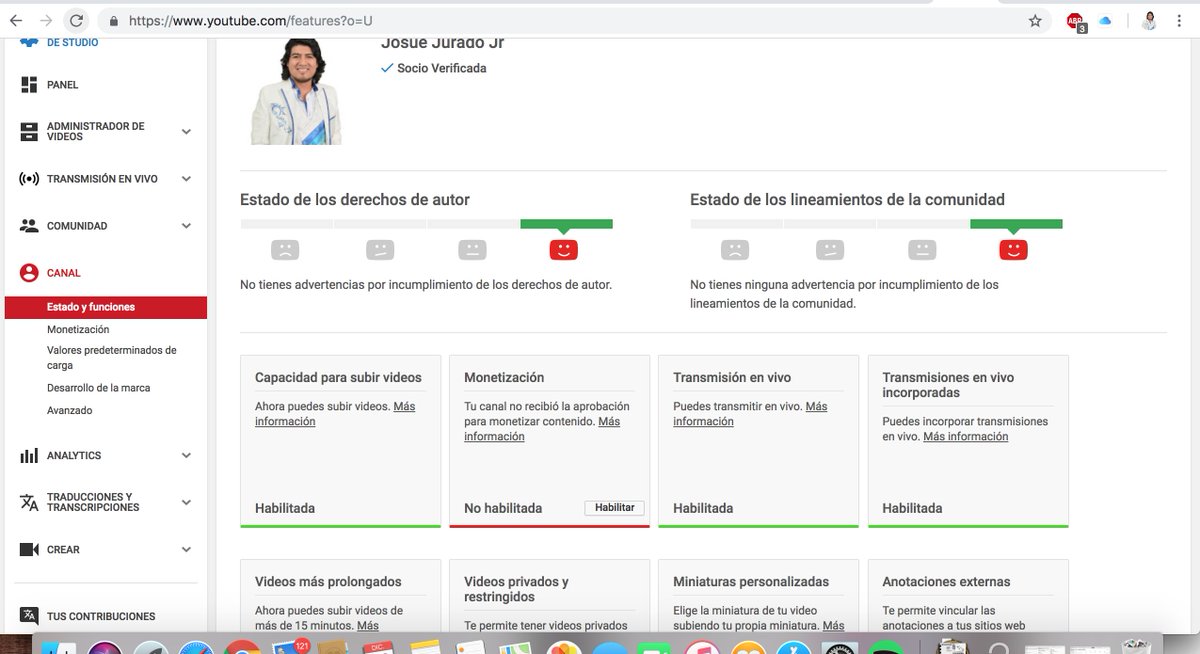Expand the Analytics section

[186, 455]
